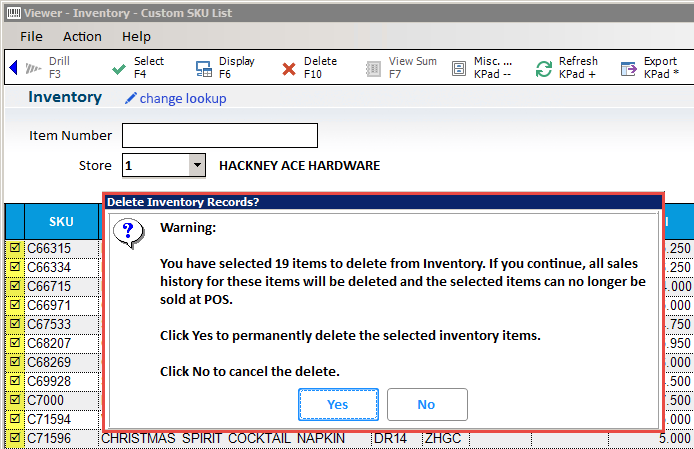The image size is (694, 449).
Task: Click the keyboard icon in the title bar
Action: click(x=14, y=13)
